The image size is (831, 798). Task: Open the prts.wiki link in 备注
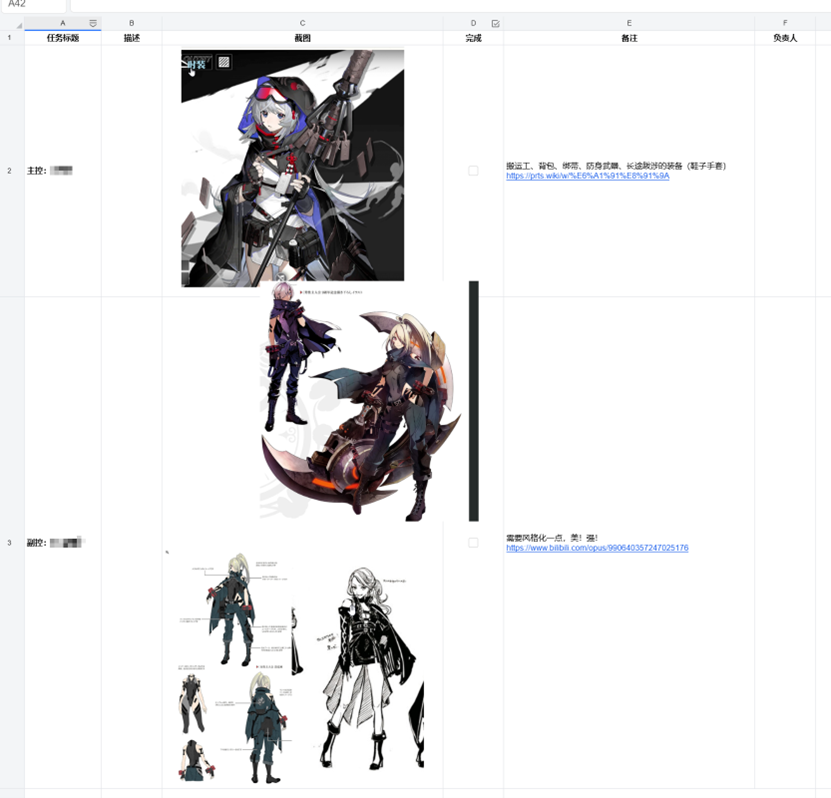click(x=587, y=176)
